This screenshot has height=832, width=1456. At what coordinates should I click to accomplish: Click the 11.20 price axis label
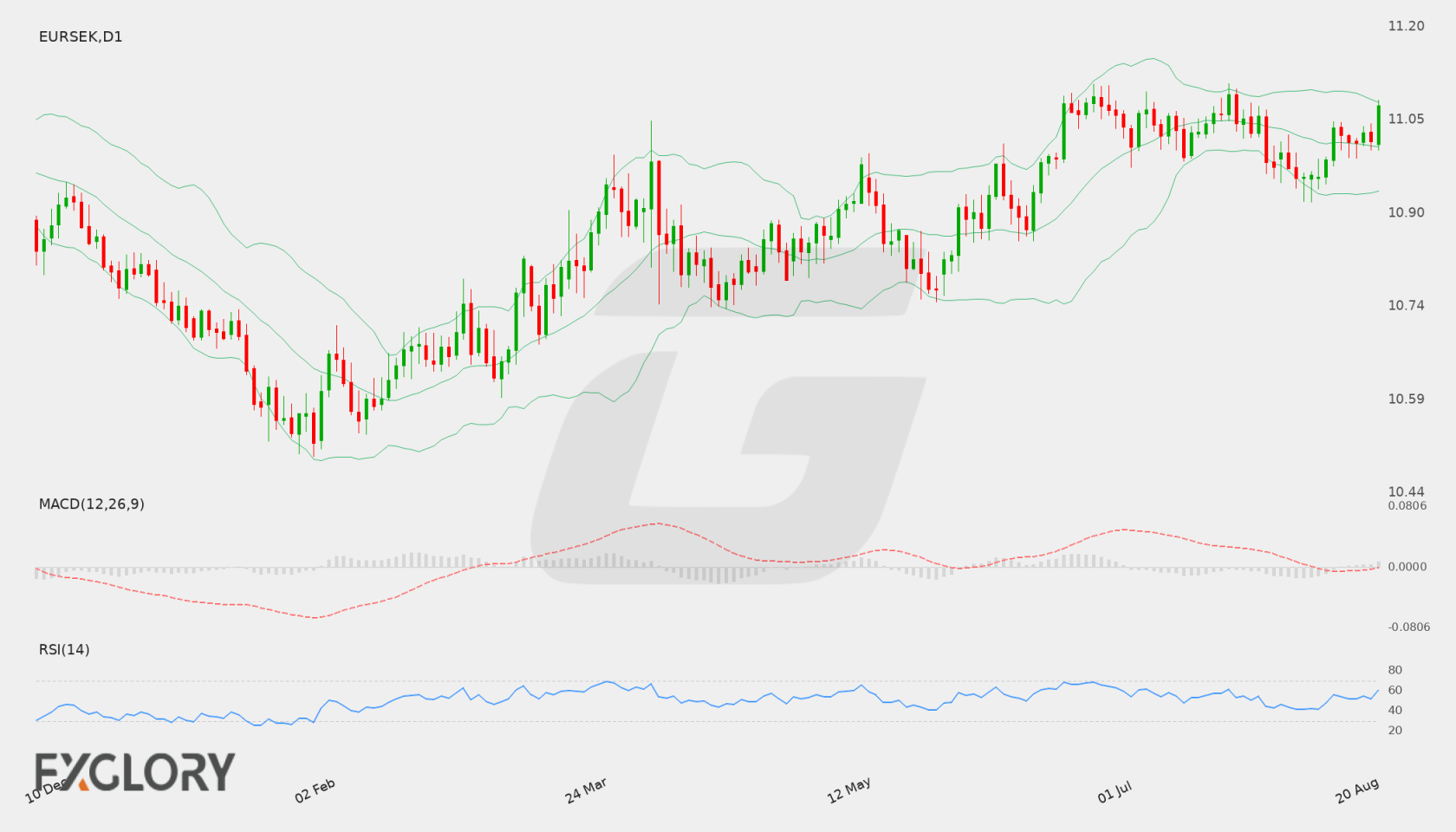(1406, 26)
